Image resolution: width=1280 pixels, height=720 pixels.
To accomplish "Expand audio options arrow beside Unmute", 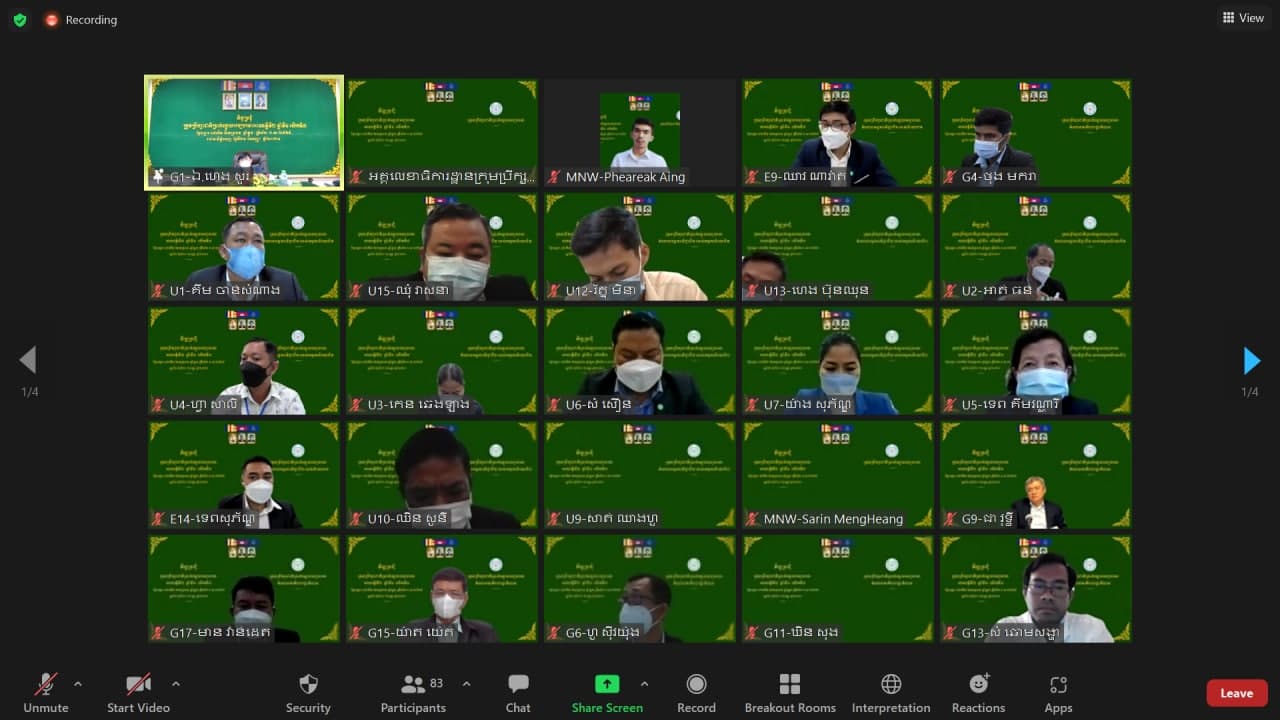I will pyautogui.click(x=78, y=684).
